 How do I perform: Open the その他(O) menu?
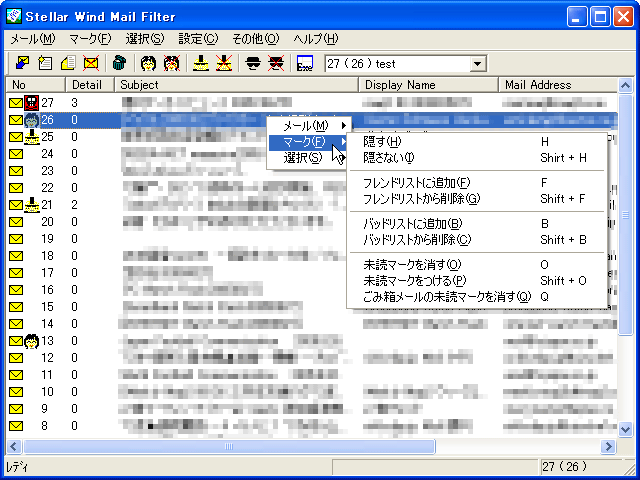[256, 39]
